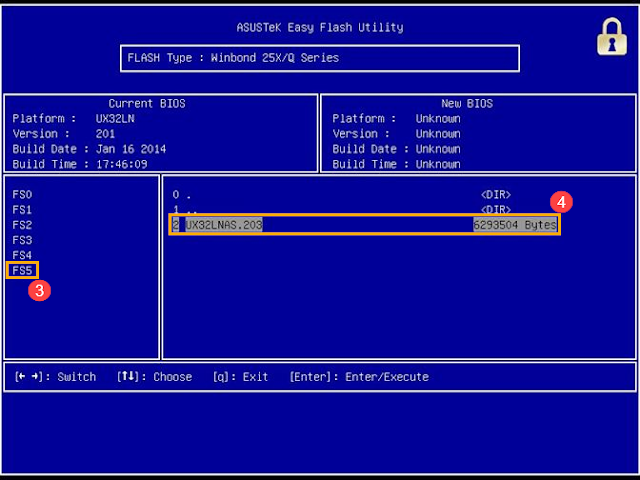Select the FS4 file system

pos(22,255)
